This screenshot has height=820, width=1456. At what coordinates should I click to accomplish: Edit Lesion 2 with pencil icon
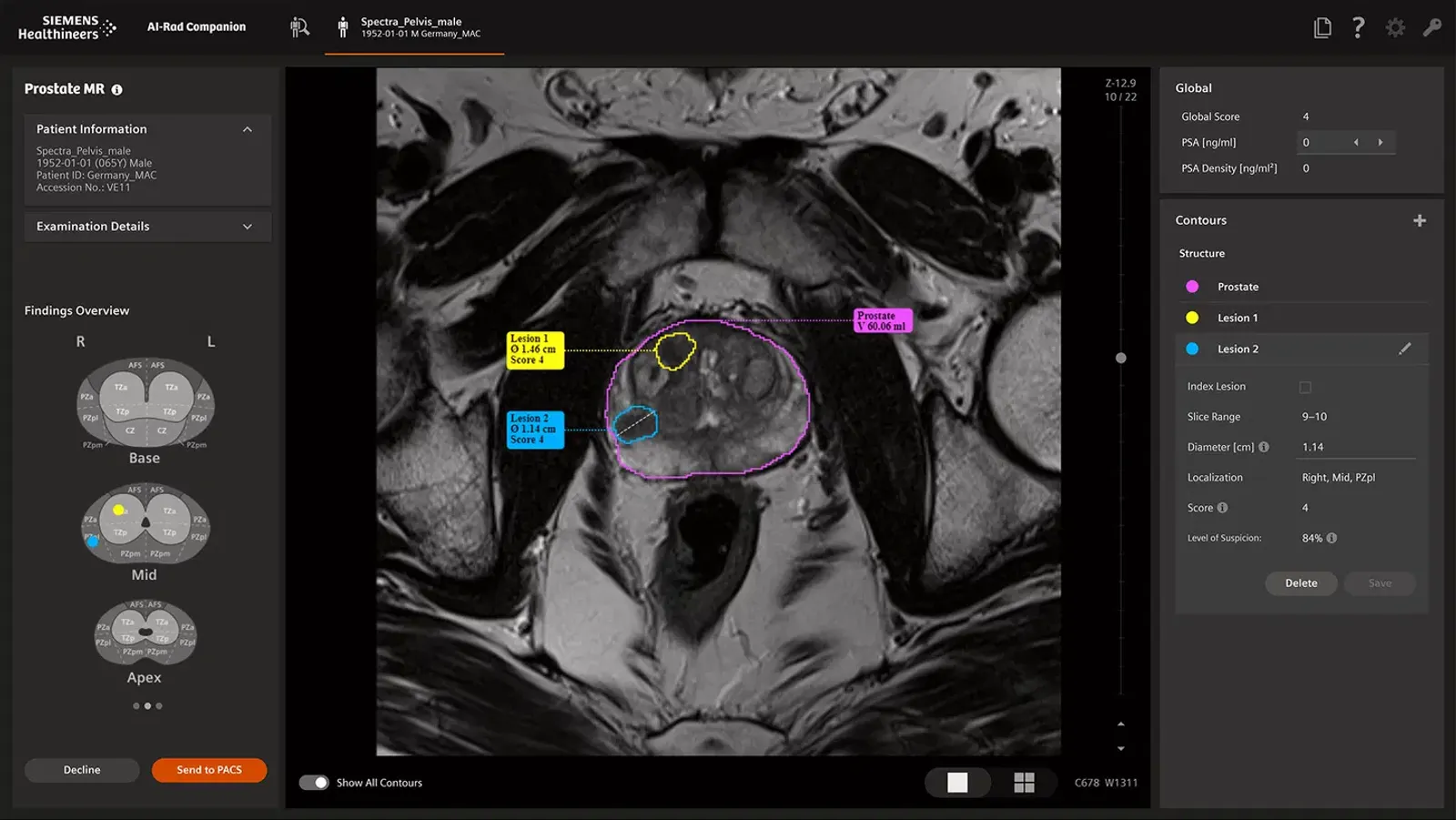click(x=1405, y=349)
